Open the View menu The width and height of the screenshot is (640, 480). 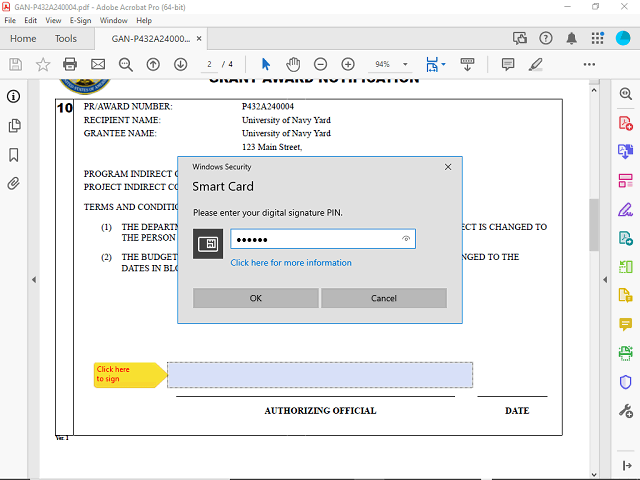(53, 20)
